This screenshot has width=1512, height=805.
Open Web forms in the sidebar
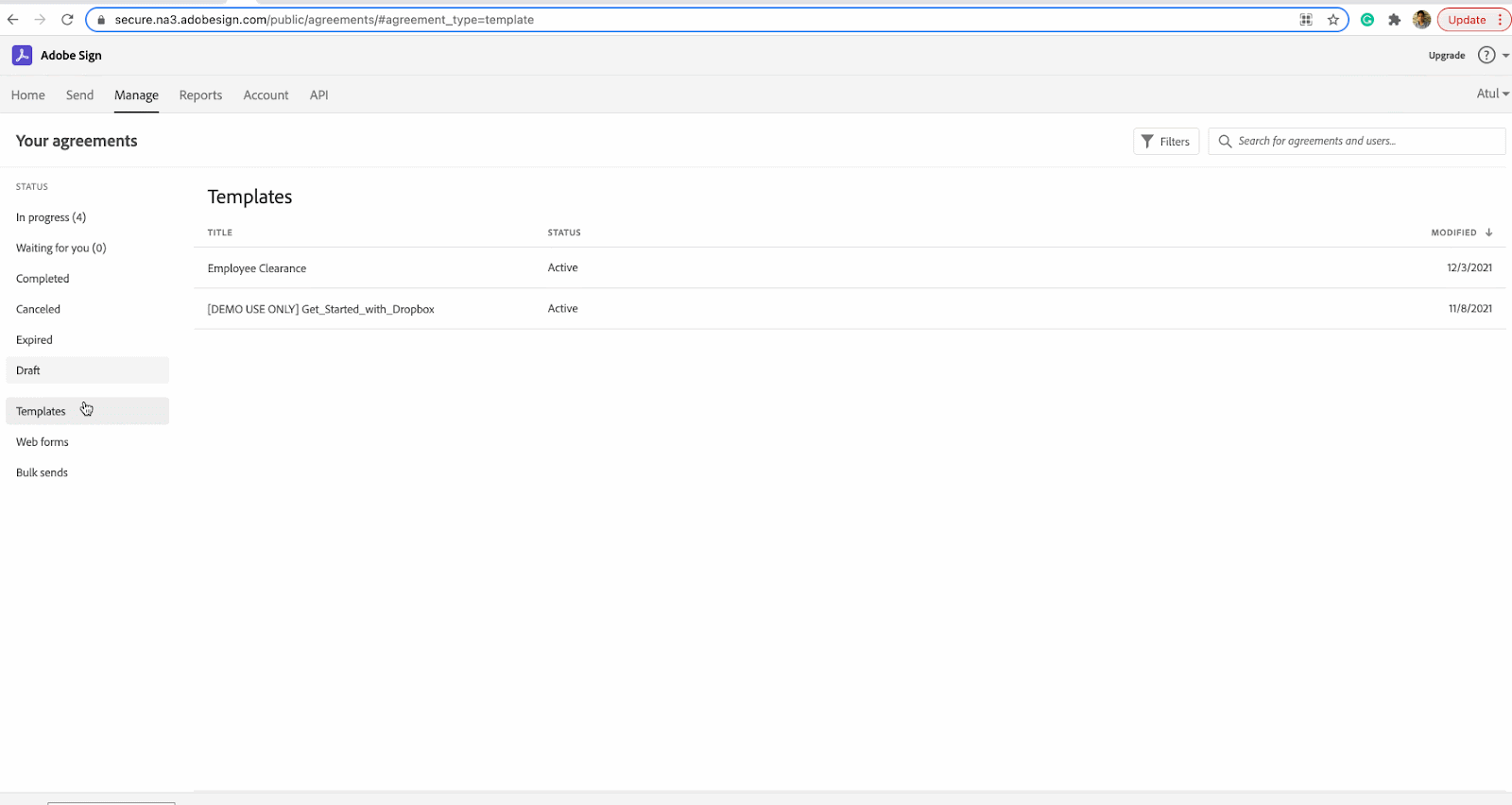[x=43, y=442]
